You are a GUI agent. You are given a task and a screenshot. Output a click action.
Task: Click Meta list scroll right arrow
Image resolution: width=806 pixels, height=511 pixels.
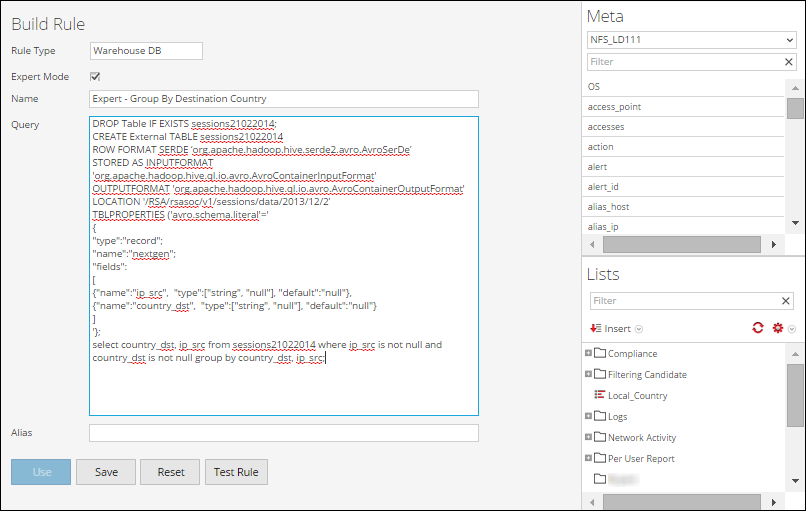[x=774, y=244]
